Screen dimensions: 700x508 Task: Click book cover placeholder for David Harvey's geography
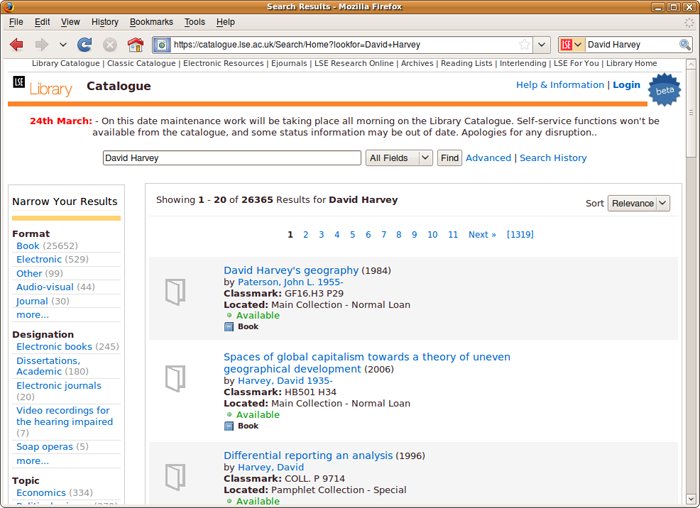175,292
